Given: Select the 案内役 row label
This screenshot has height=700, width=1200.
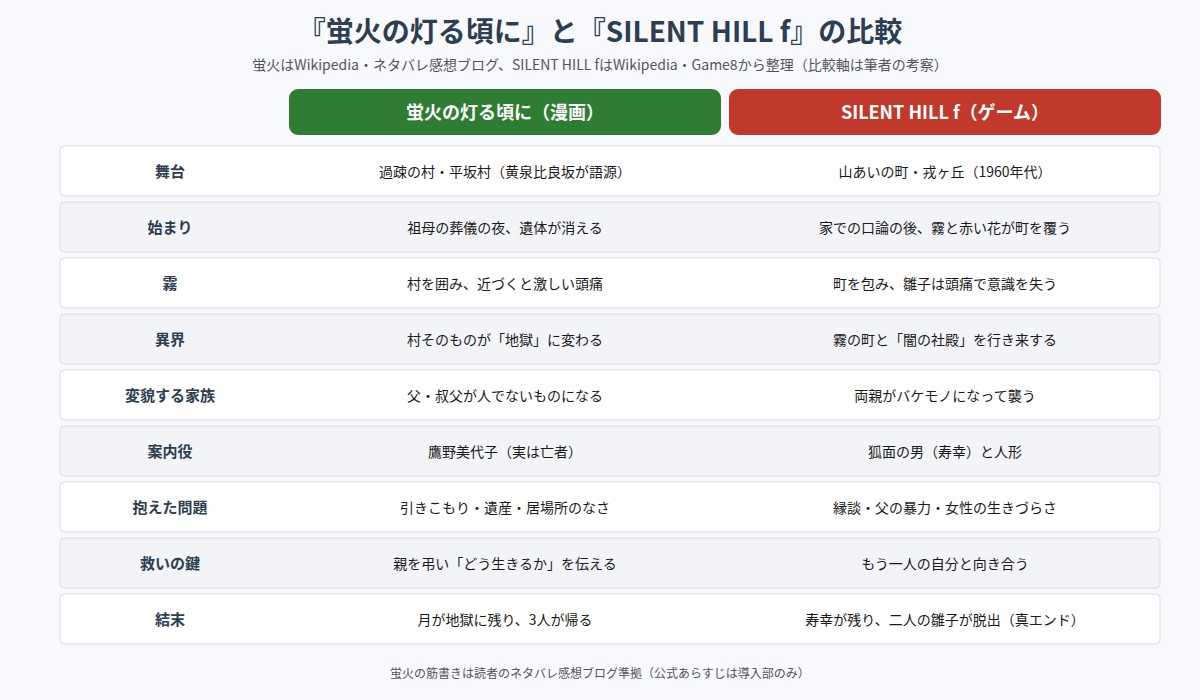Looking at the screenshot, I should tap(170, 452).
